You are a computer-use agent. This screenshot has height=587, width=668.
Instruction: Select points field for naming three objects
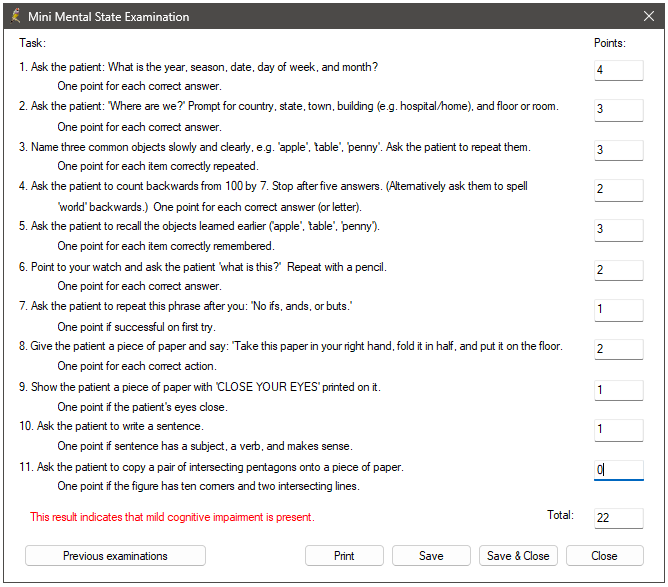click(619, 150)
